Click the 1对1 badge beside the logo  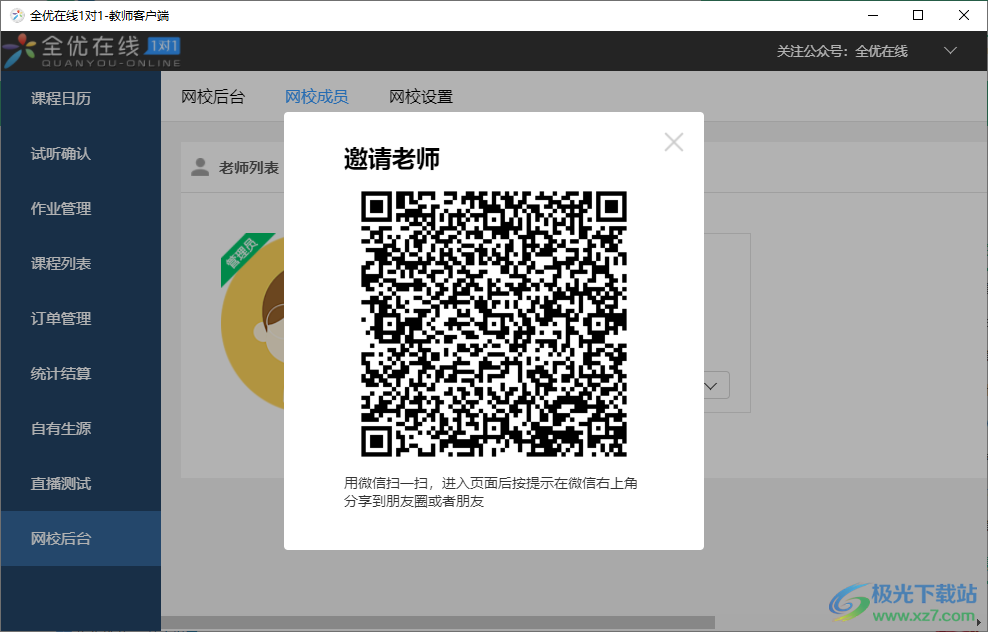point(164,44)
